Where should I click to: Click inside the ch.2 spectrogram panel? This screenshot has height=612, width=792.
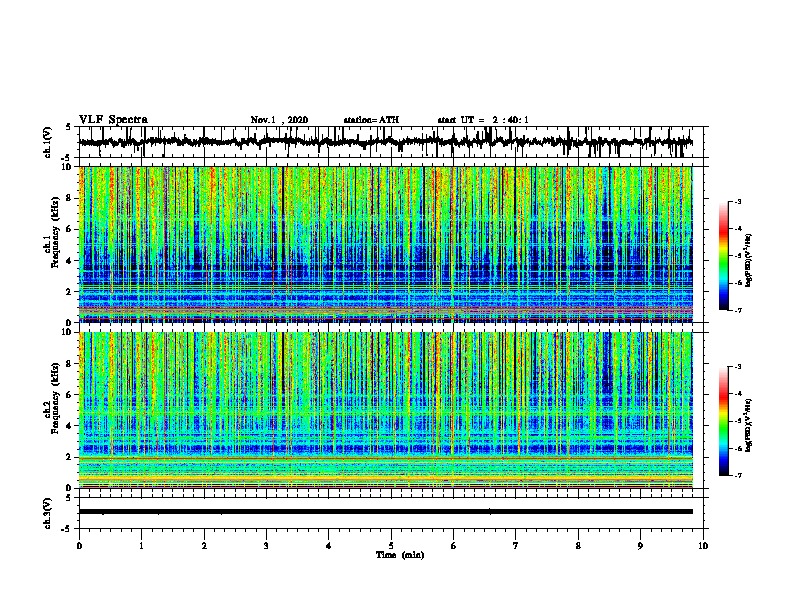click(386, 410)
